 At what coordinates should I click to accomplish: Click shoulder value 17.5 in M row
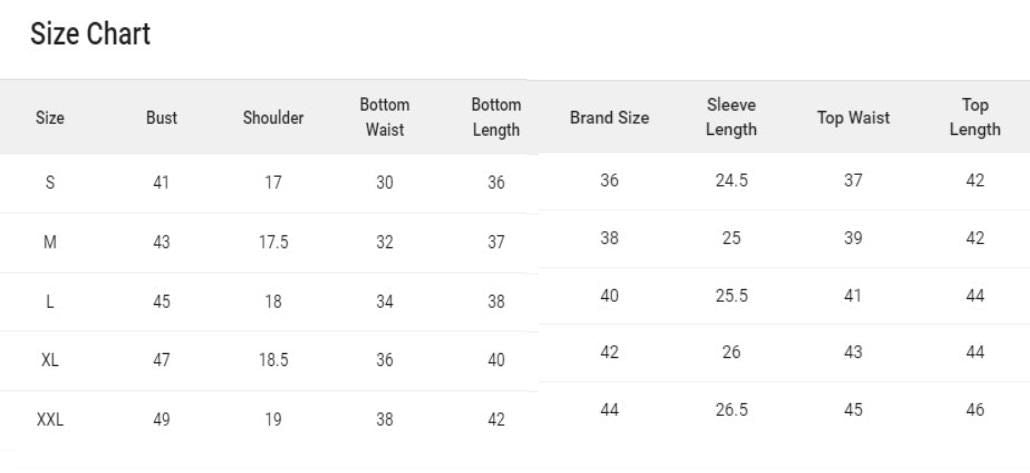pyautogui.click(x=273, y=242)
